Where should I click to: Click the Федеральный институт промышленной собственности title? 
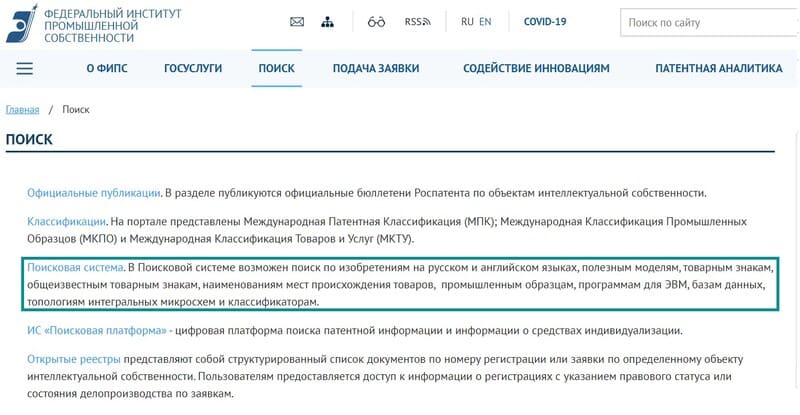113,26
